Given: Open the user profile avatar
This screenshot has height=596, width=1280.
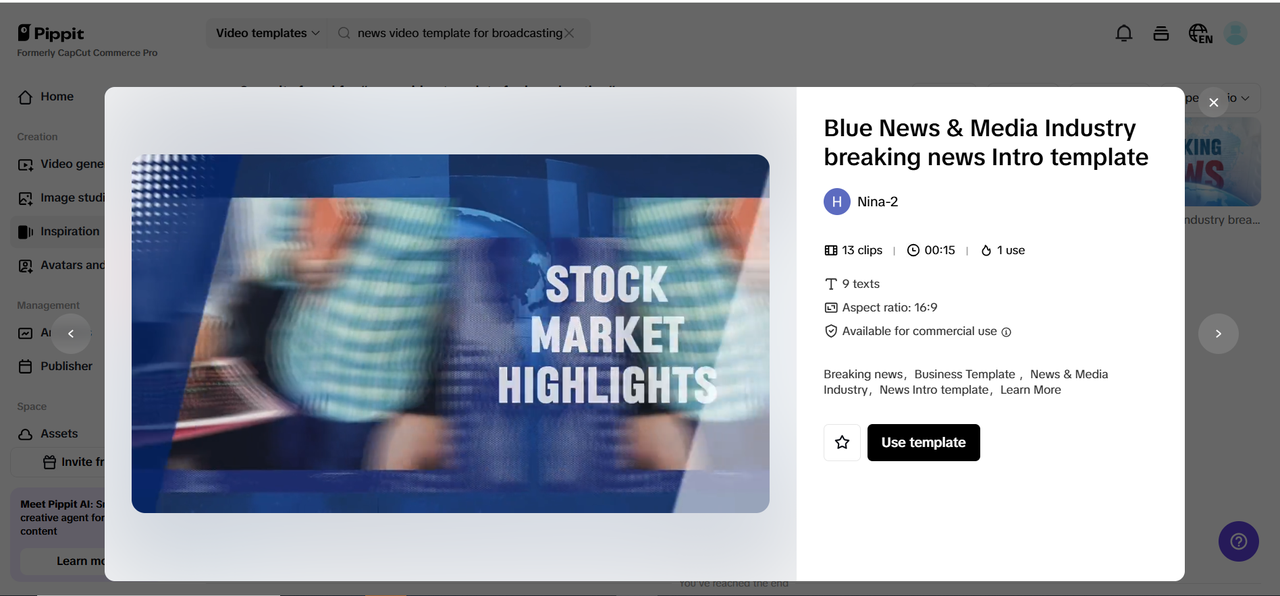Looking at the screenshot, I should pos(1236,33).
